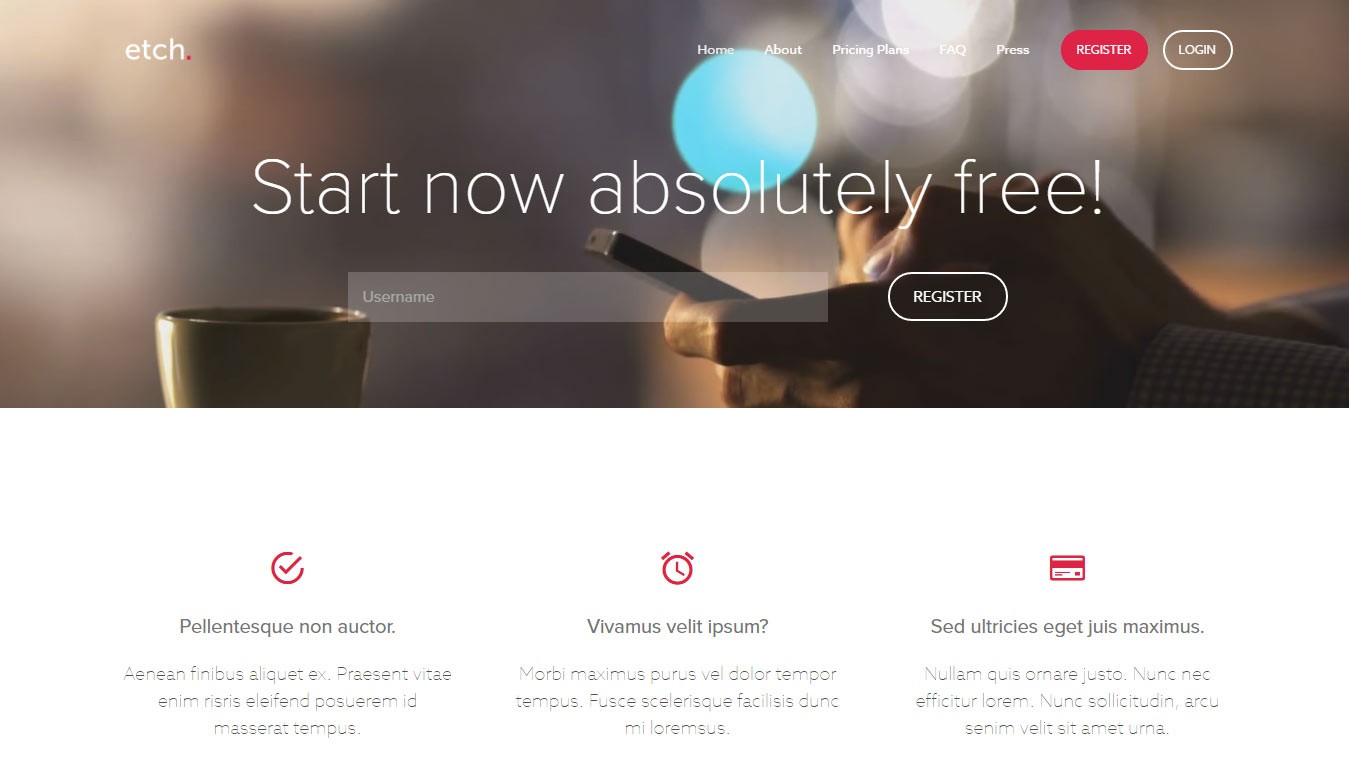Click the 'Start now absolutely free!' headline
This screenshot has width=1349, height=762.
(677, 187)
